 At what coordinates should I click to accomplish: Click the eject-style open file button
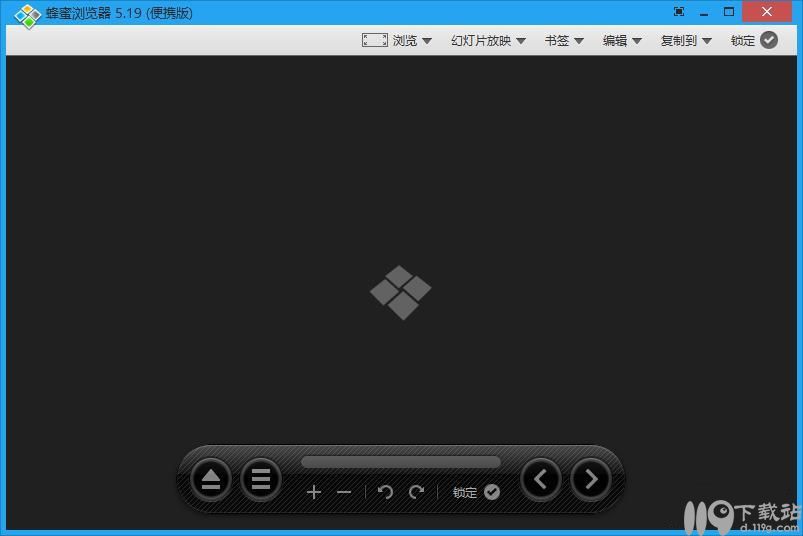coord(211,479)
